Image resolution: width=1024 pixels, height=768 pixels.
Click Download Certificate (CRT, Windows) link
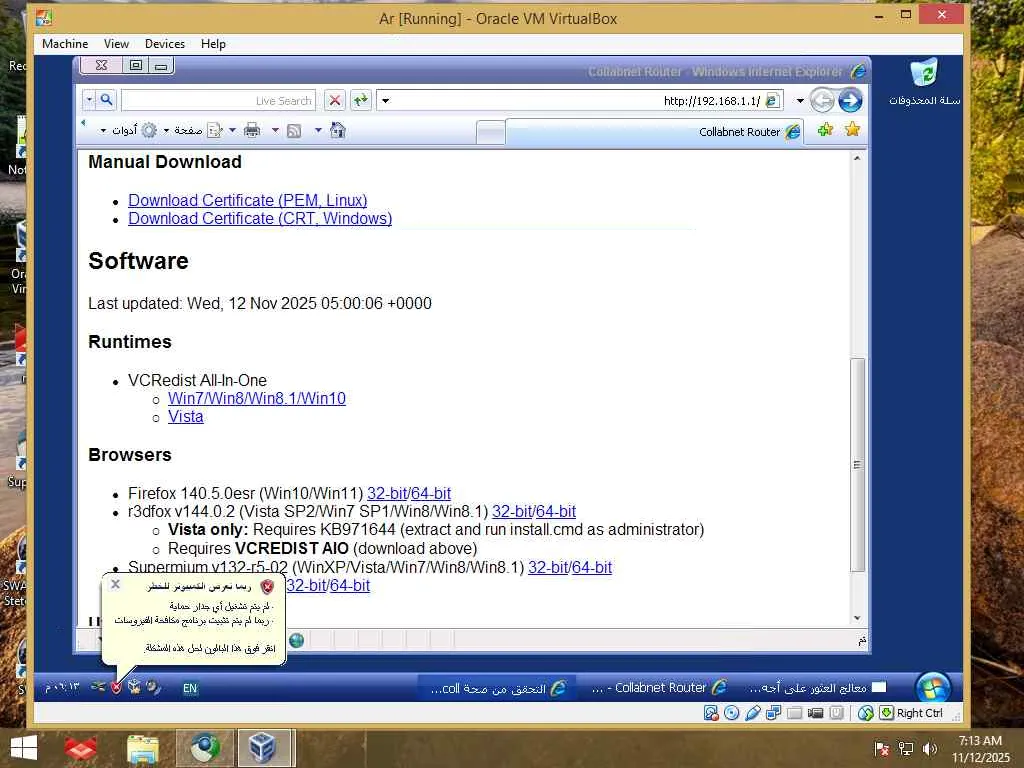pos(260,218)
